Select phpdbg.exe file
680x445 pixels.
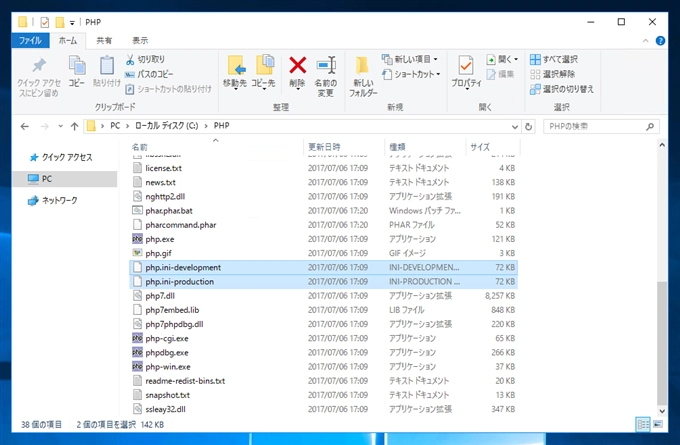323,353
